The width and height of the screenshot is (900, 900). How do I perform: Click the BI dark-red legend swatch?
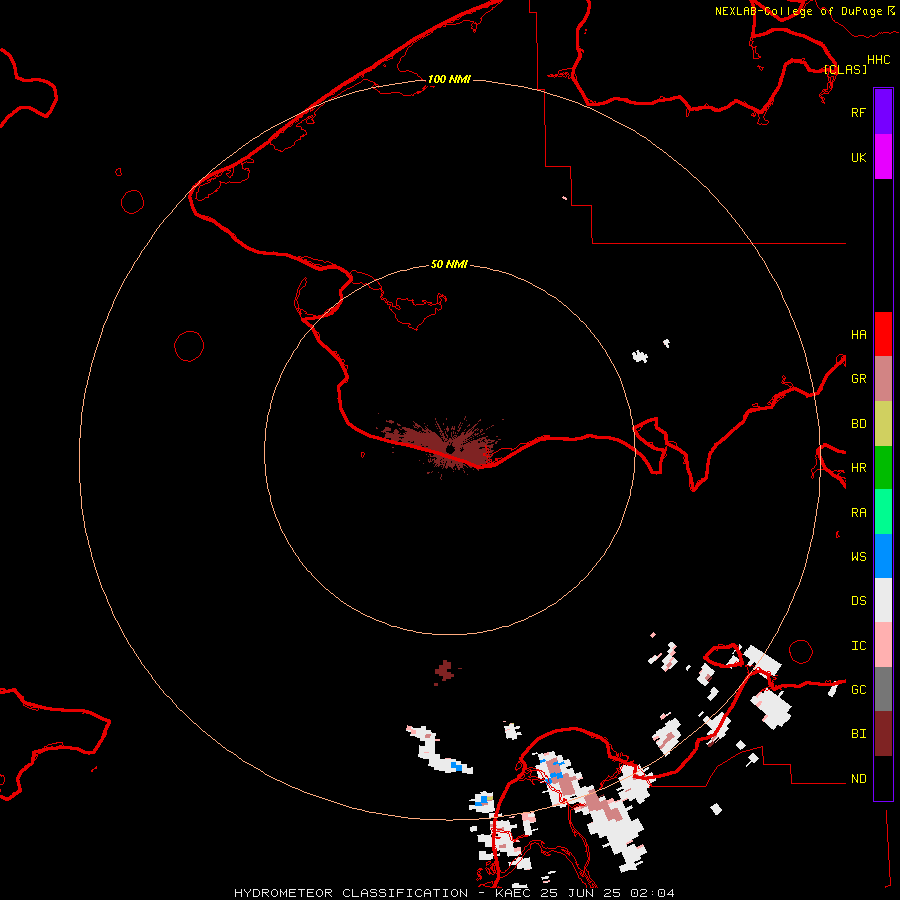click(883, 734)
